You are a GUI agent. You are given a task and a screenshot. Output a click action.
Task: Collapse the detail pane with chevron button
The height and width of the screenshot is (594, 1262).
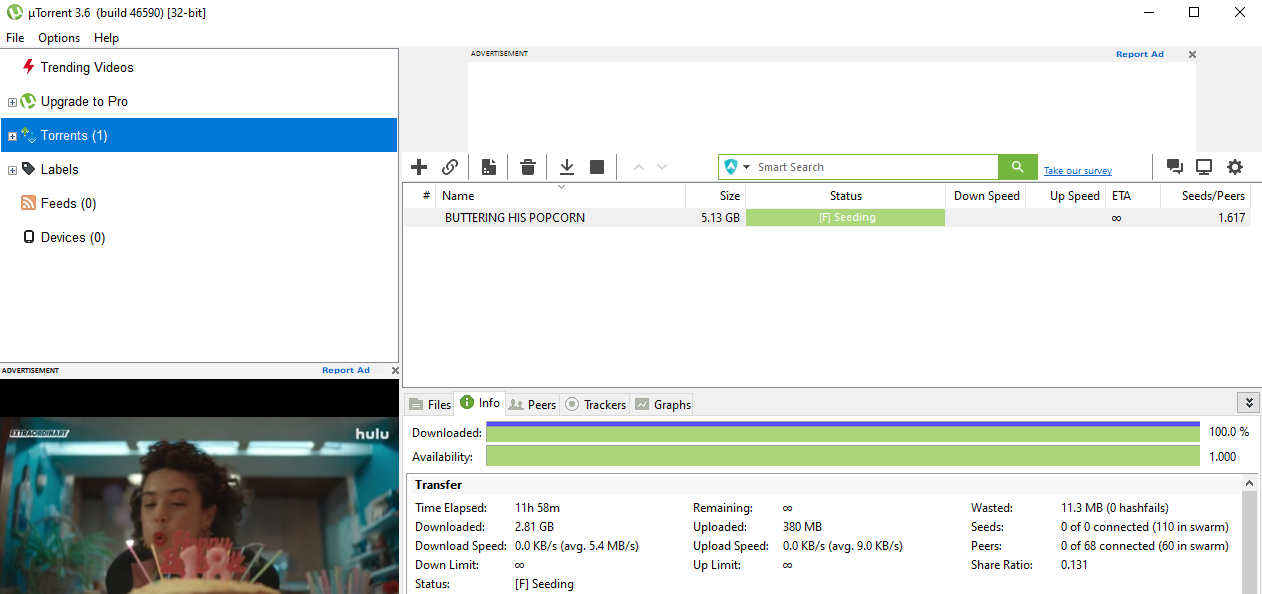pos(1248,402)
